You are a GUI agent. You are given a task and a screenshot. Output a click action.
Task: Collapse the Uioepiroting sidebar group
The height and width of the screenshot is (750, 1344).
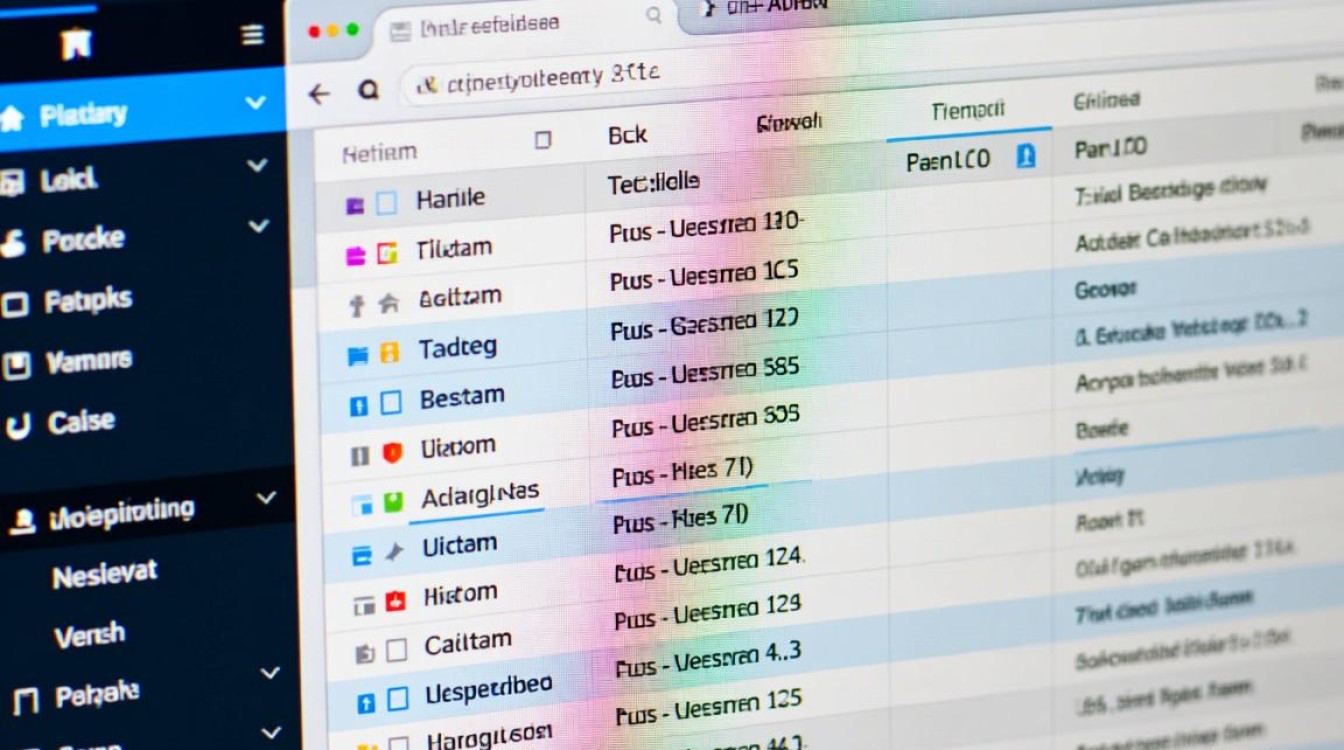coord(266,497)
